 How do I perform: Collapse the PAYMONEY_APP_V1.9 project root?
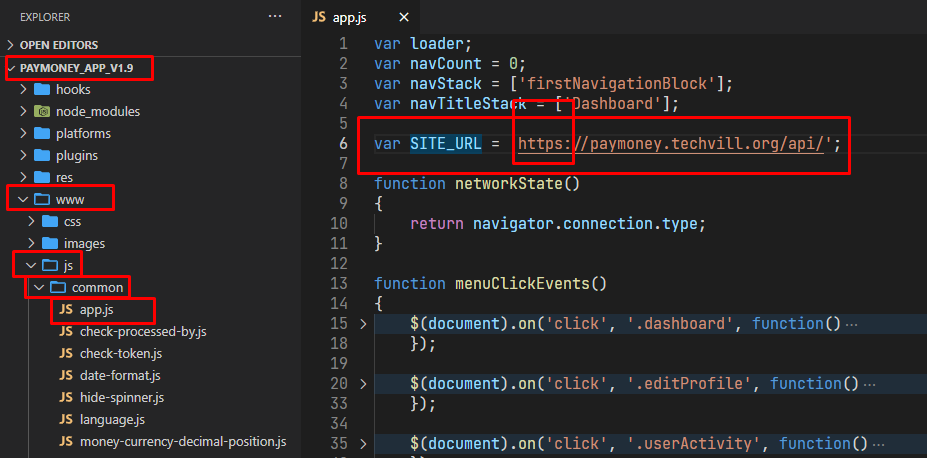coord(11,68)
